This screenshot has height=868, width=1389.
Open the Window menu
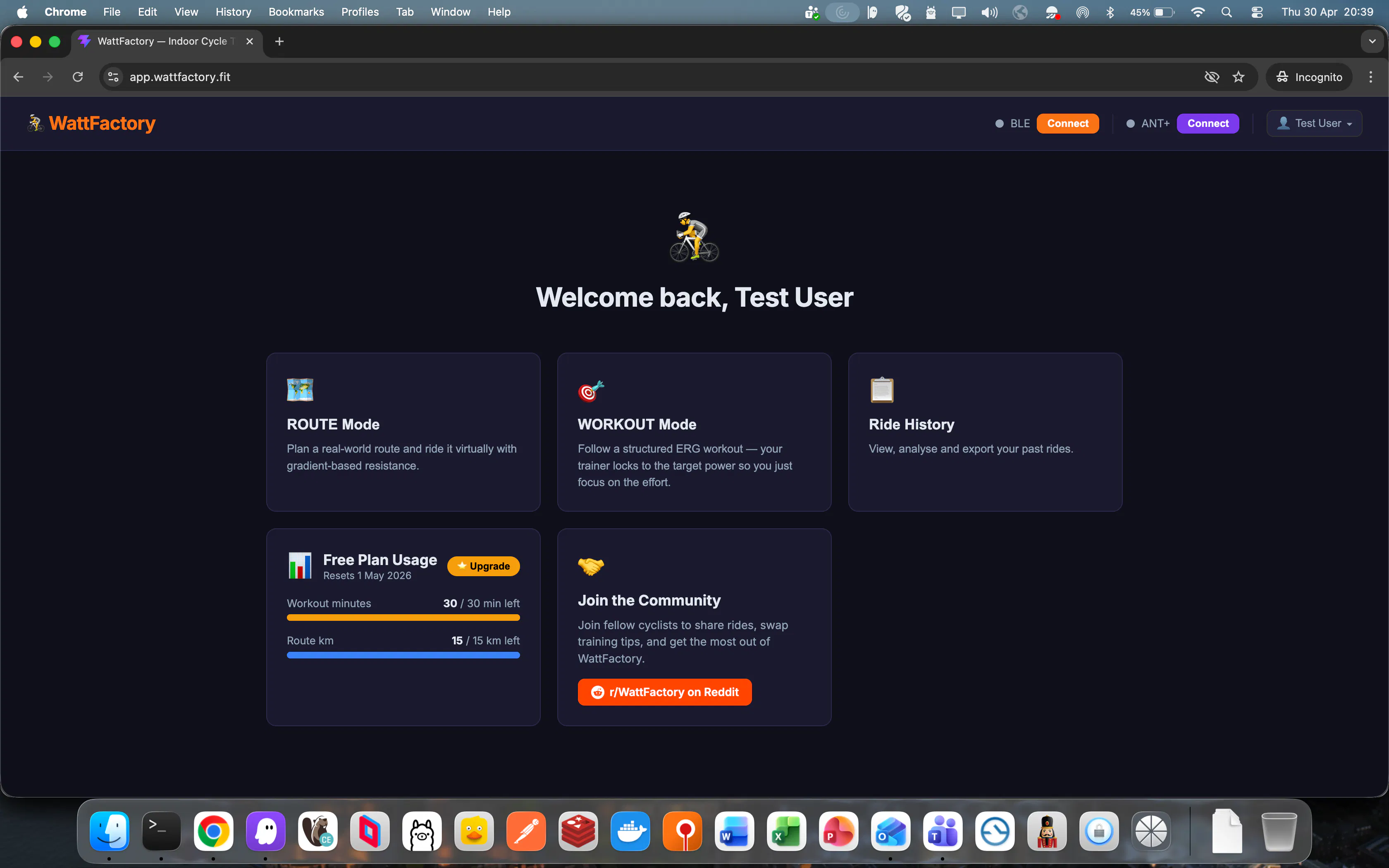[450, 12]
